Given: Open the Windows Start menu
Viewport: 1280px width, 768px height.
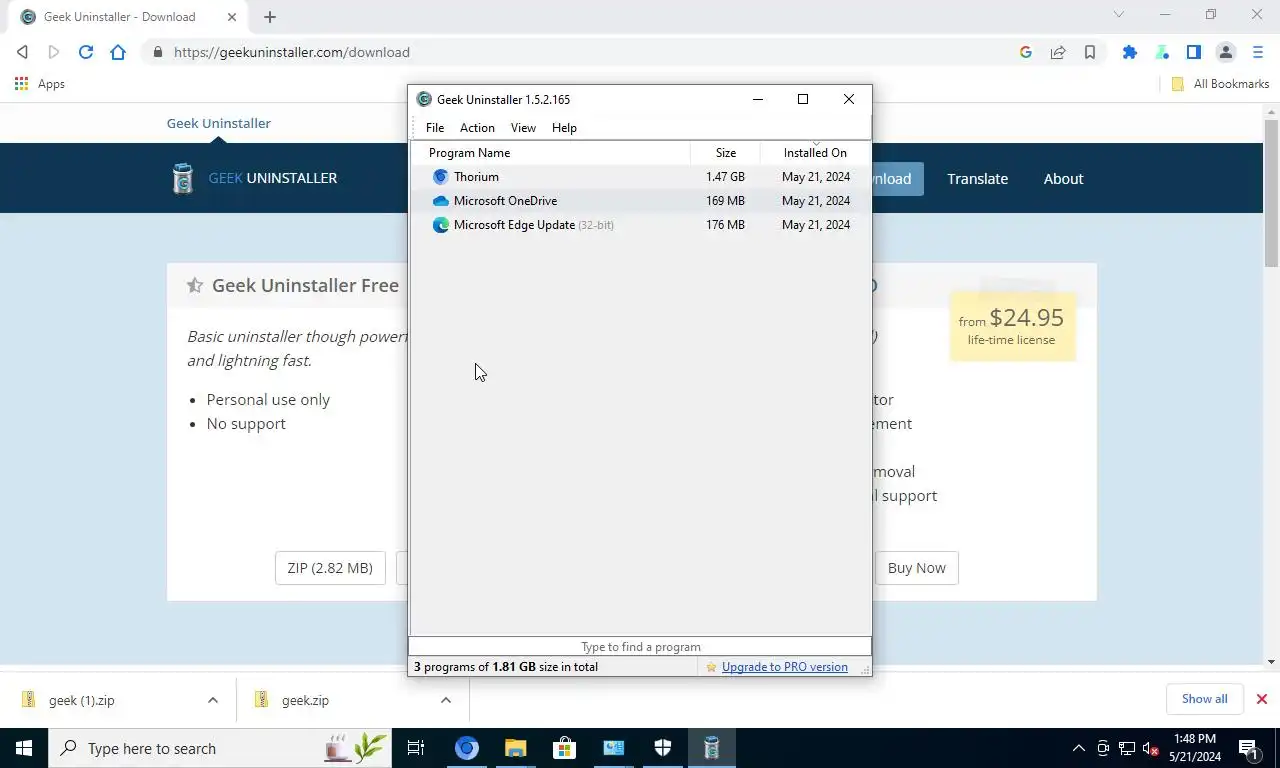Looking at the screenshot, I should point(24,748).
